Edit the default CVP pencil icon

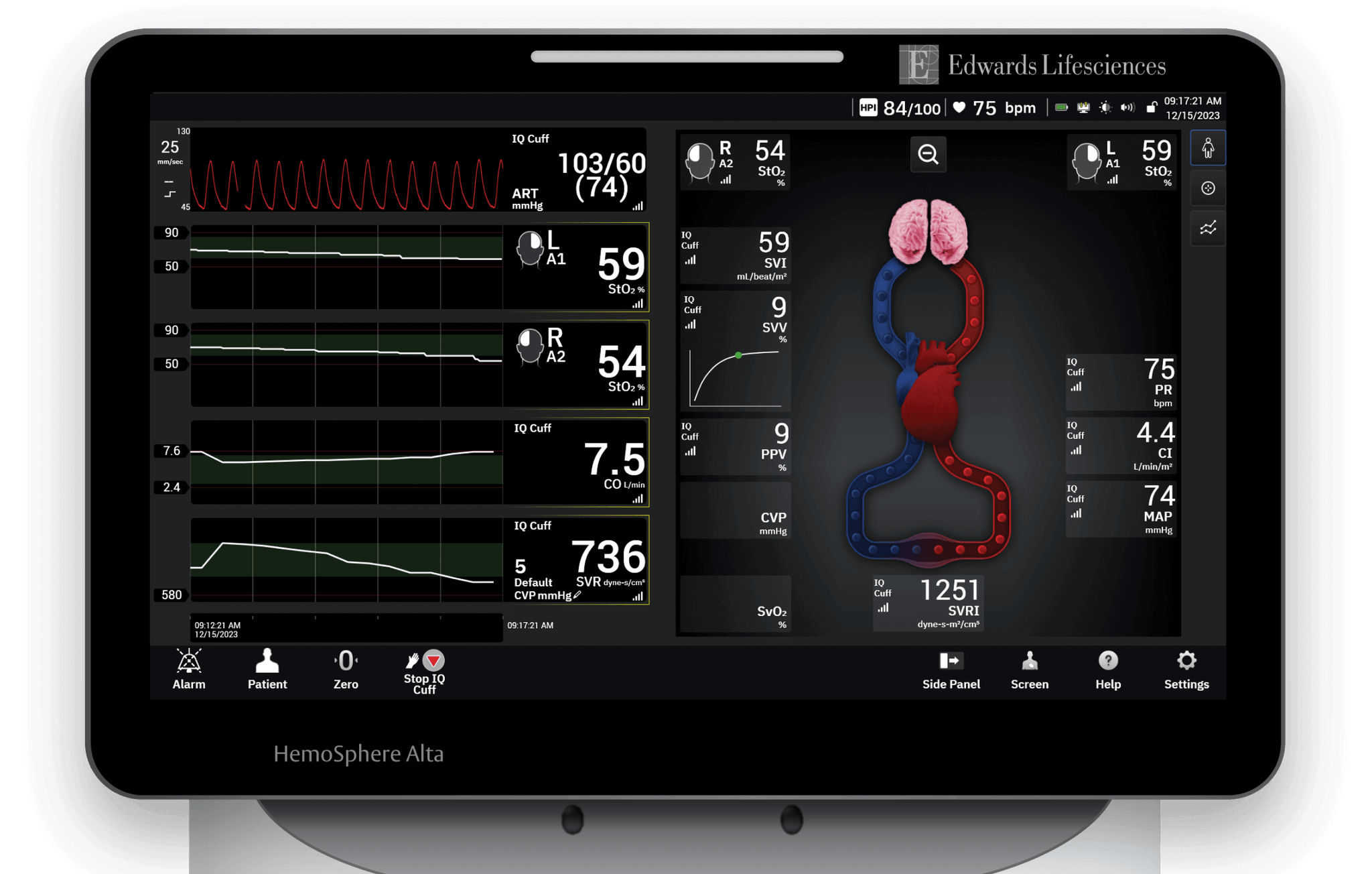click(577, 595)
